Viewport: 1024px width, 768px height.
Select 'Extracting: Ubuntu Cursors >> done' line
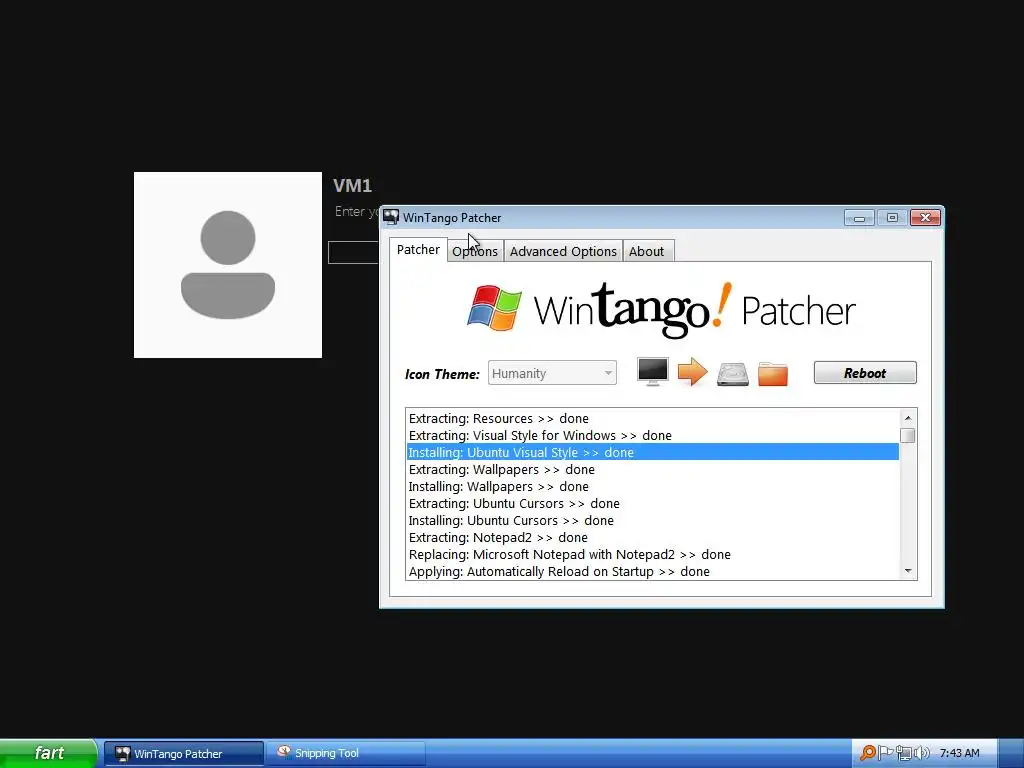(652, 504)
